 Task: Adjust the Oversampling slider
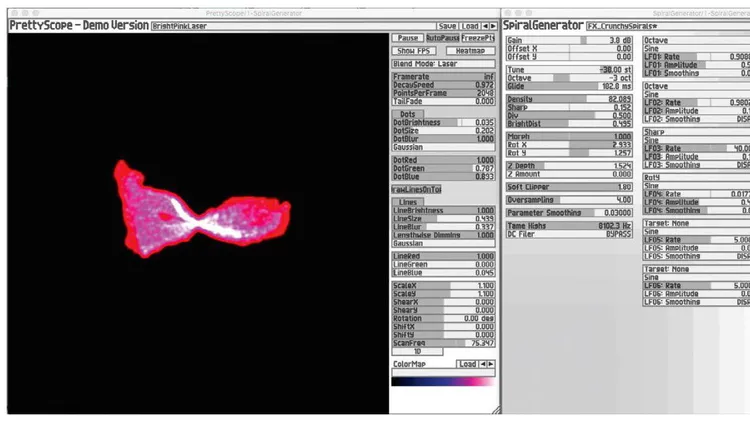(569, 200)
